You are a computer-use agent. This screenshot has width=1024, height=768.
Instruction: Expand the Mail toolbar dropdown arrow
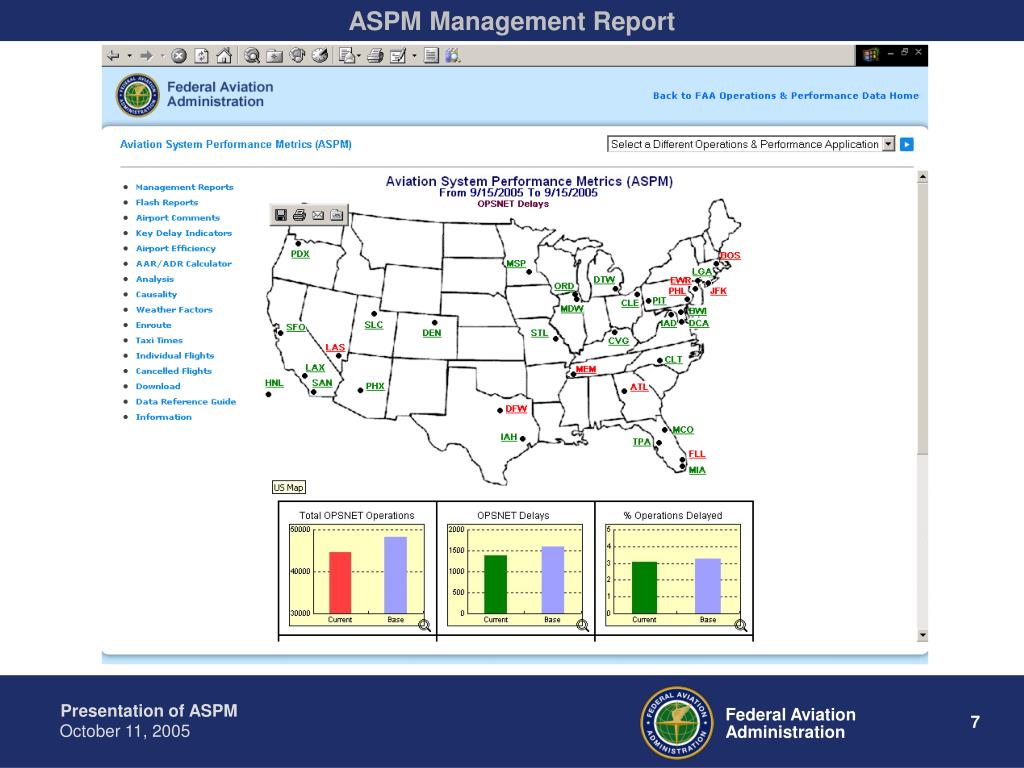coord(359,56)
